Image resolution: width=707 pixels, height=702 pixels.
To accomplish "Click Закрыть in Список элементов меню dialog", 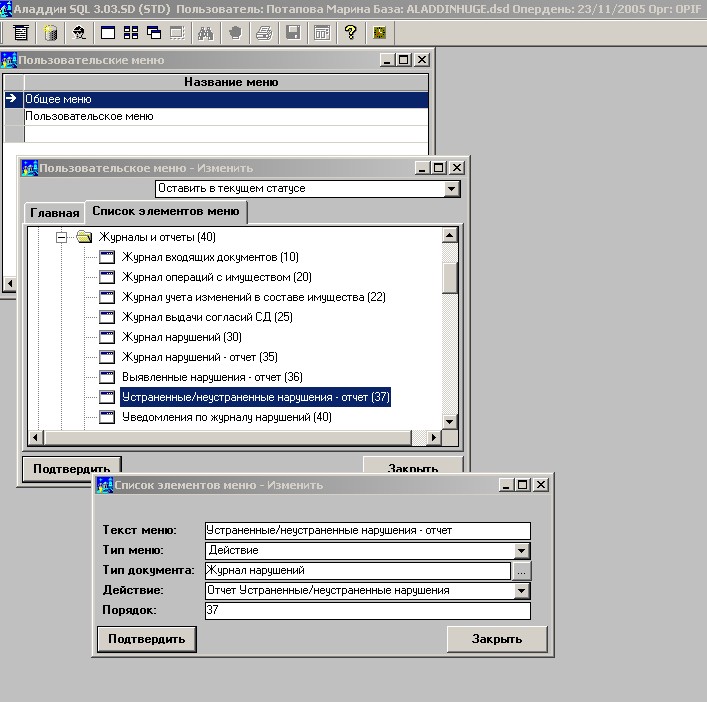I will click(497, 639).
